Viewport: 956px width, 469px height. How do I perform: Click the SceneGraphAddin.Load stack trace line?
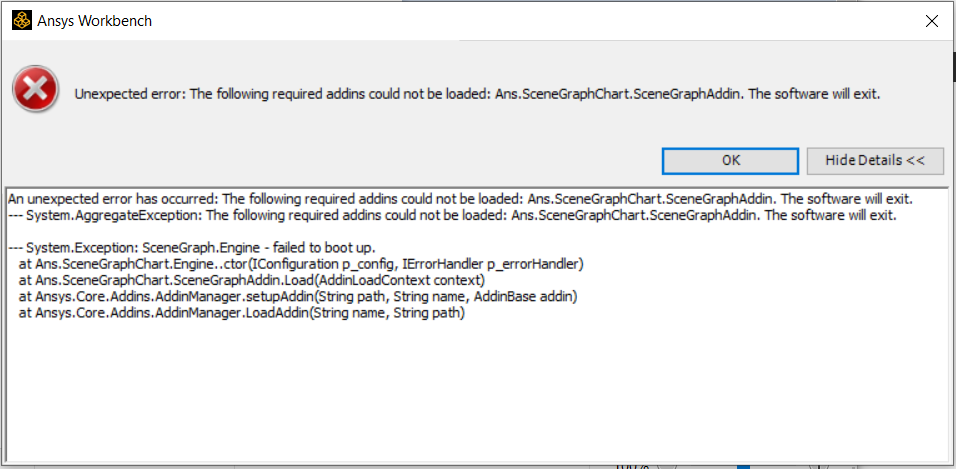pos(251,281)
